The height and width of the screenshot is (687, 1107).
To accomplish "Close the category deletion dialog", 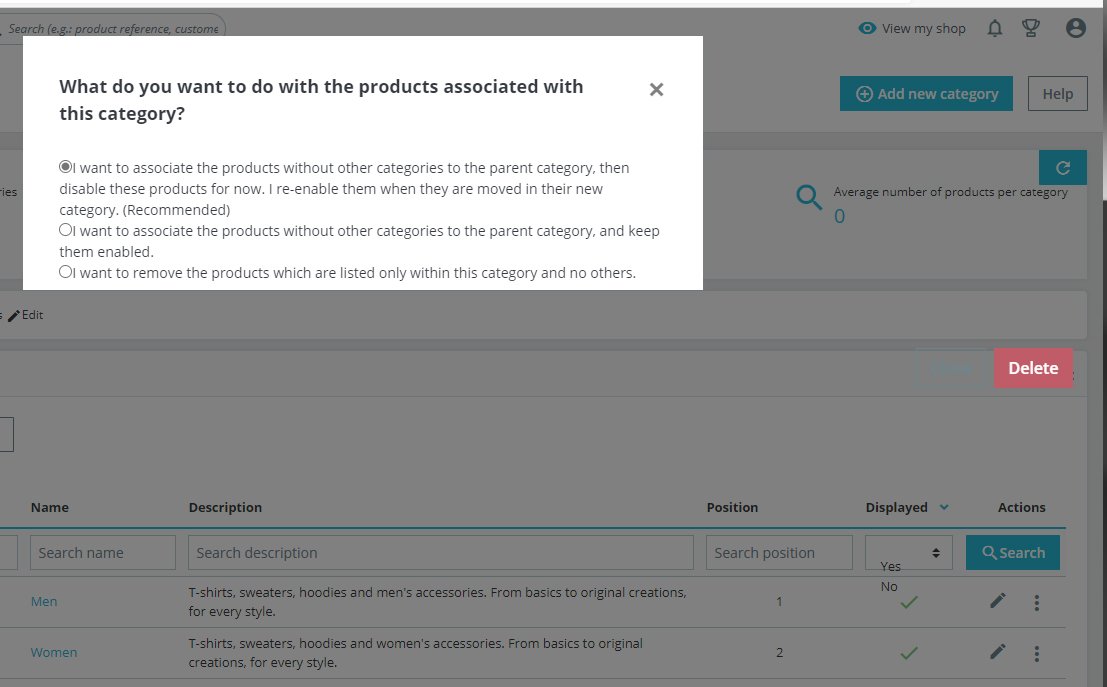I will pyautogui.click(x=656, y=90).
